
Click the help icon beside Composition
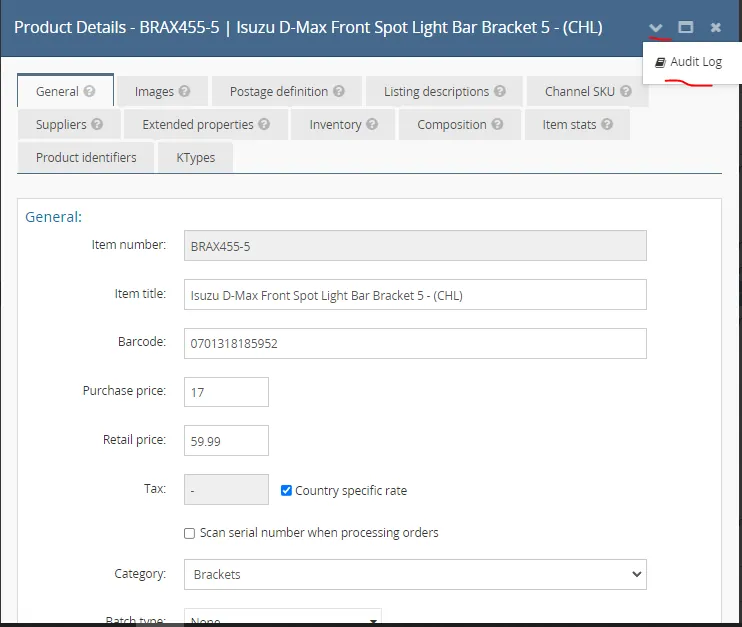click(x=497, y=124)
